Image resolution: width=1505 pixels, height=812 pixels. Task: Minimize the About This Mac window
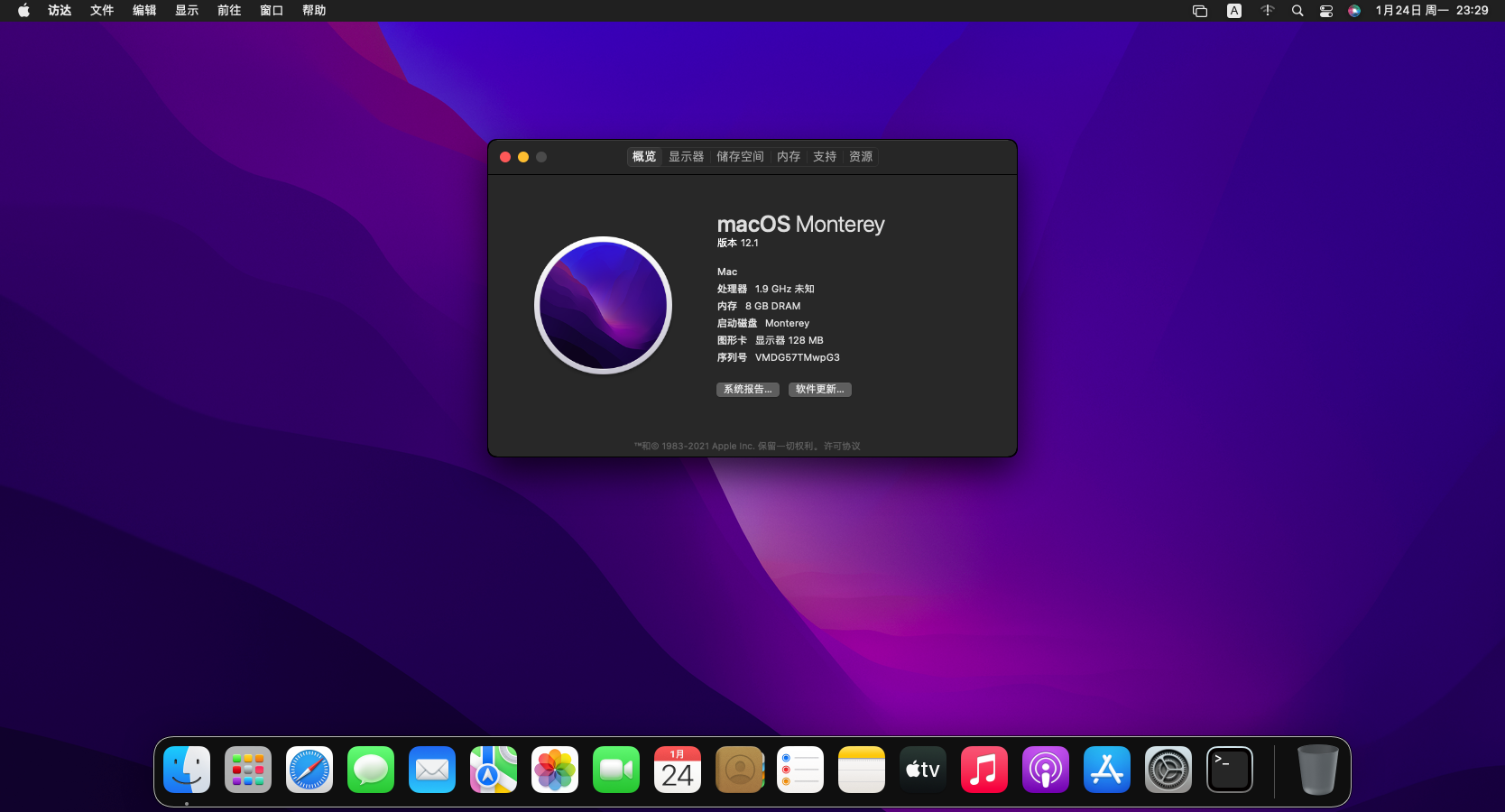point(523,157)
